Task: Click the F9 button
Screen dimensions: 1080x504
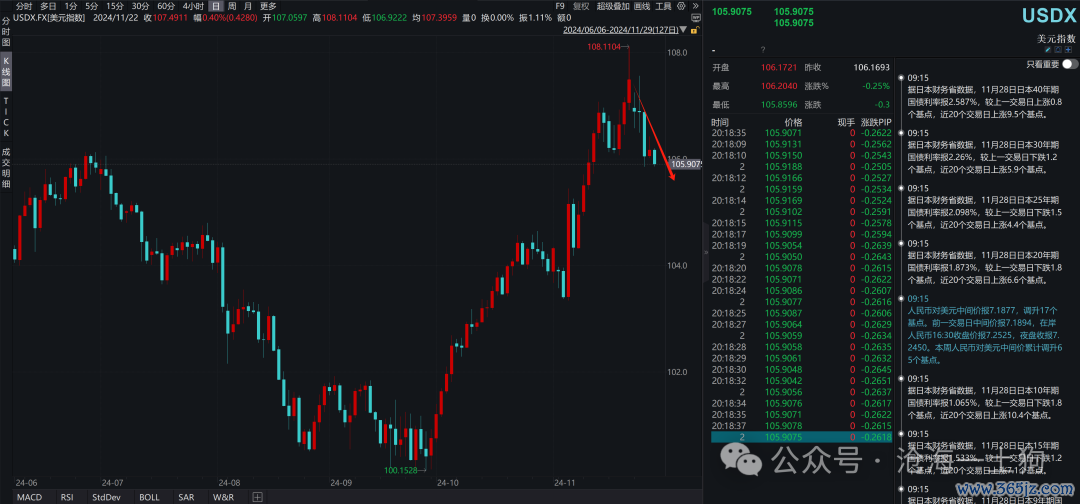Action: 560,6
